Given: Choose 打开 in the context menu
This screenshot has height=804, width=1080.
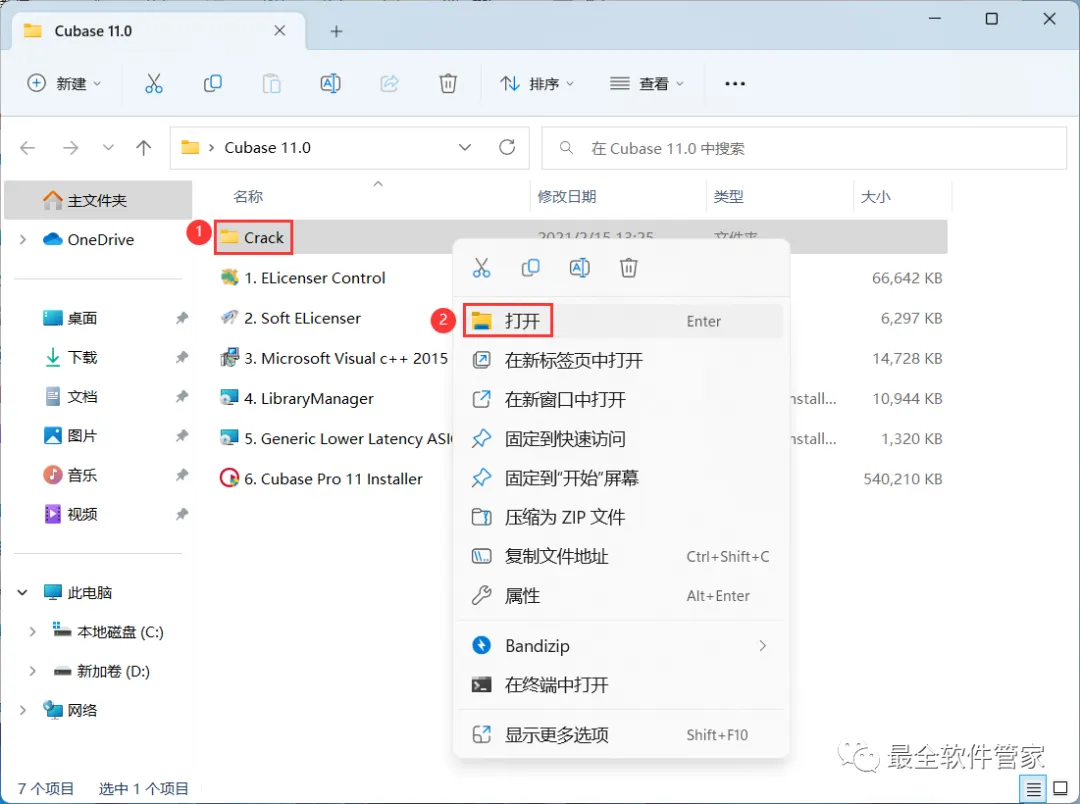Looking at the screenshot, I should click(622, 321).
